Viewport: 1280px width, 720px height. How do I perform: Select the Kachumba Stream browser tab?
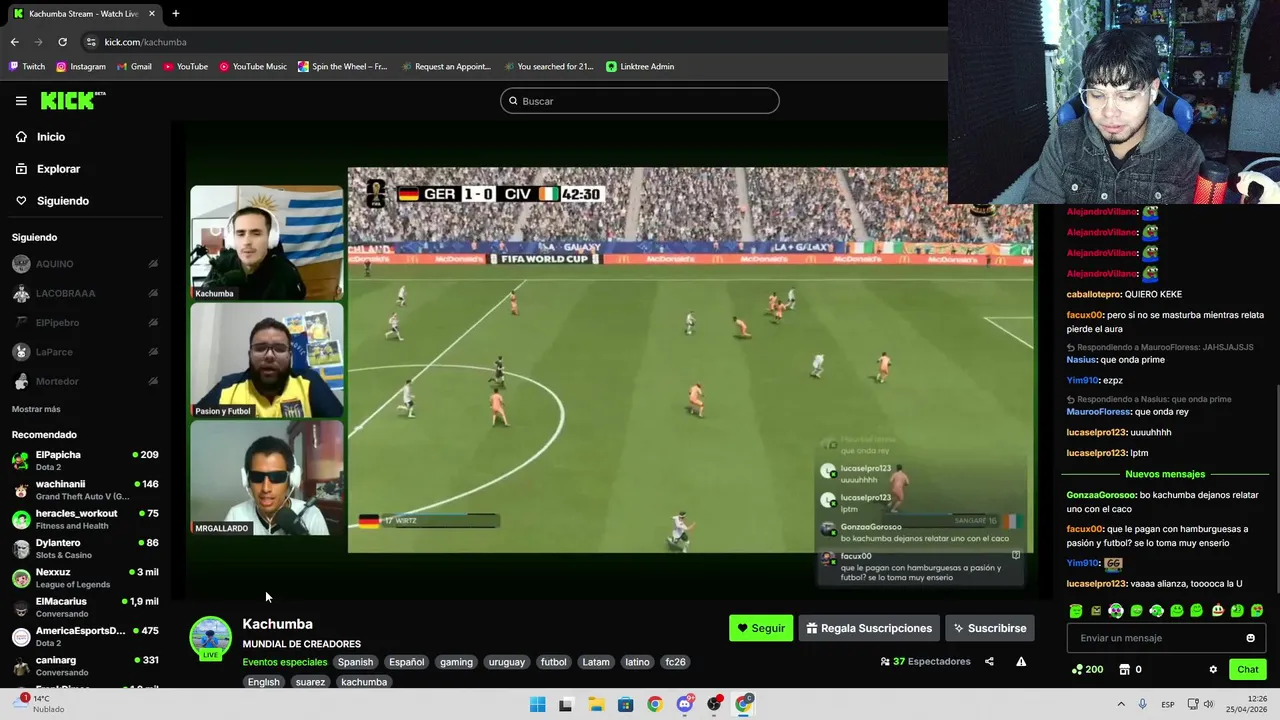[84, 14]
